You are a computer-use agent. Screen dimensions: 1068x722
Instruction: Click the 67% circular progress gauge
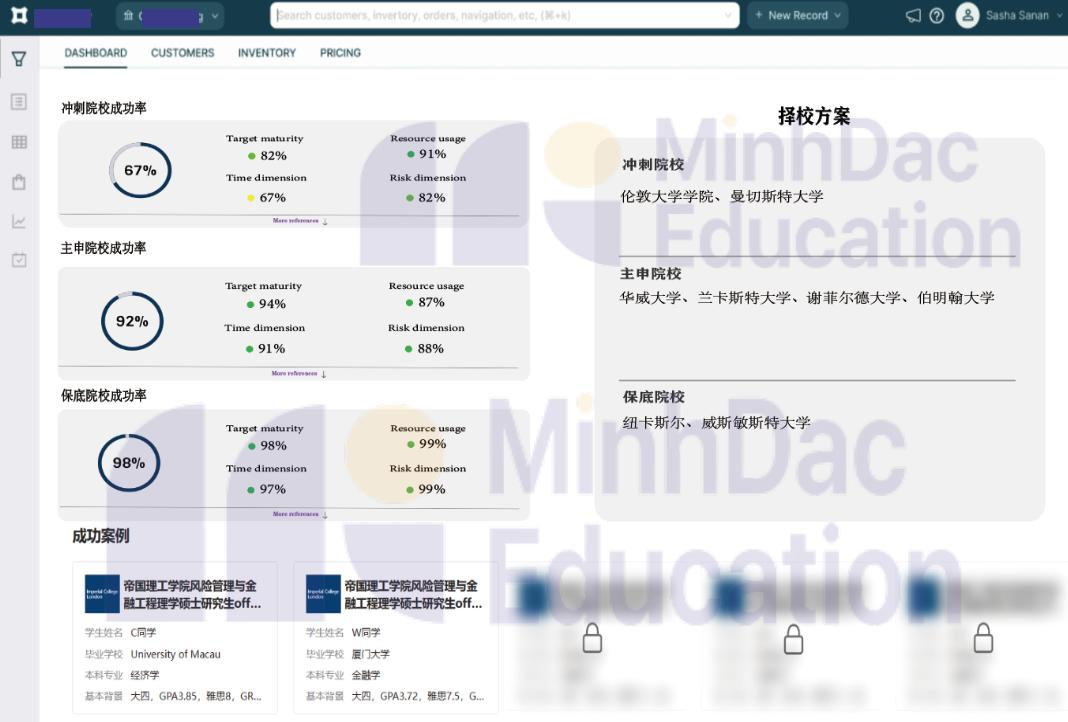(140, 170)
